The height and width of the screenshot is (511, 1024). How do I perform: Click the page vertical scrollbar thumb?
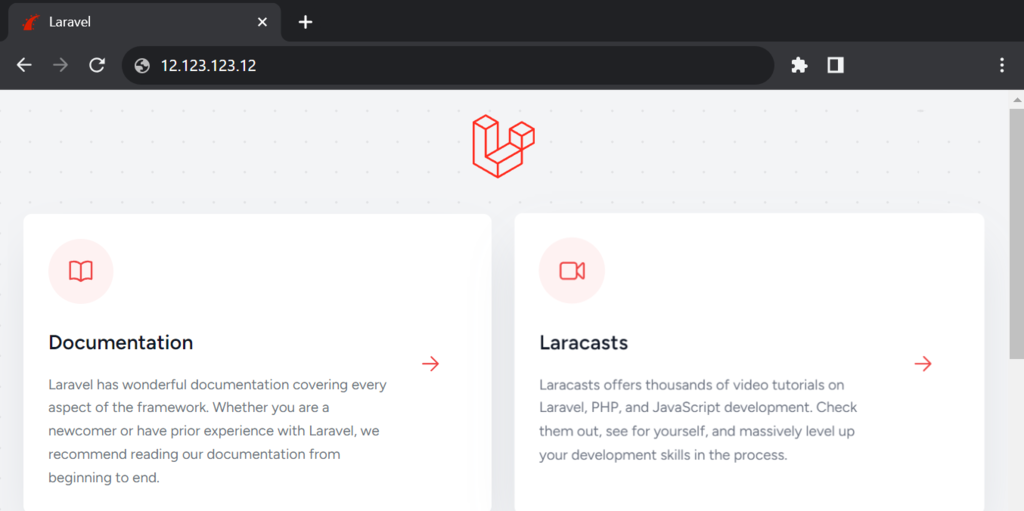coord(1017,233)
